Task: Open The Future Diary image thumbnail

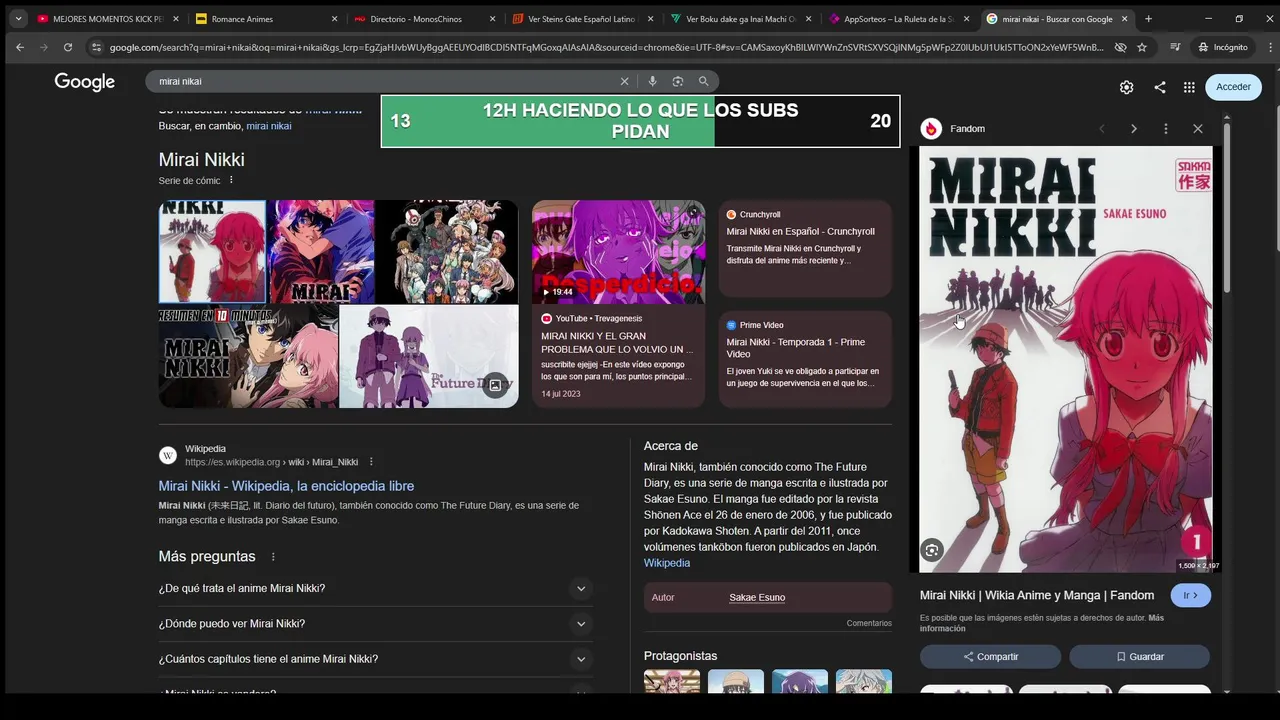Action: (x=428, y=357)
